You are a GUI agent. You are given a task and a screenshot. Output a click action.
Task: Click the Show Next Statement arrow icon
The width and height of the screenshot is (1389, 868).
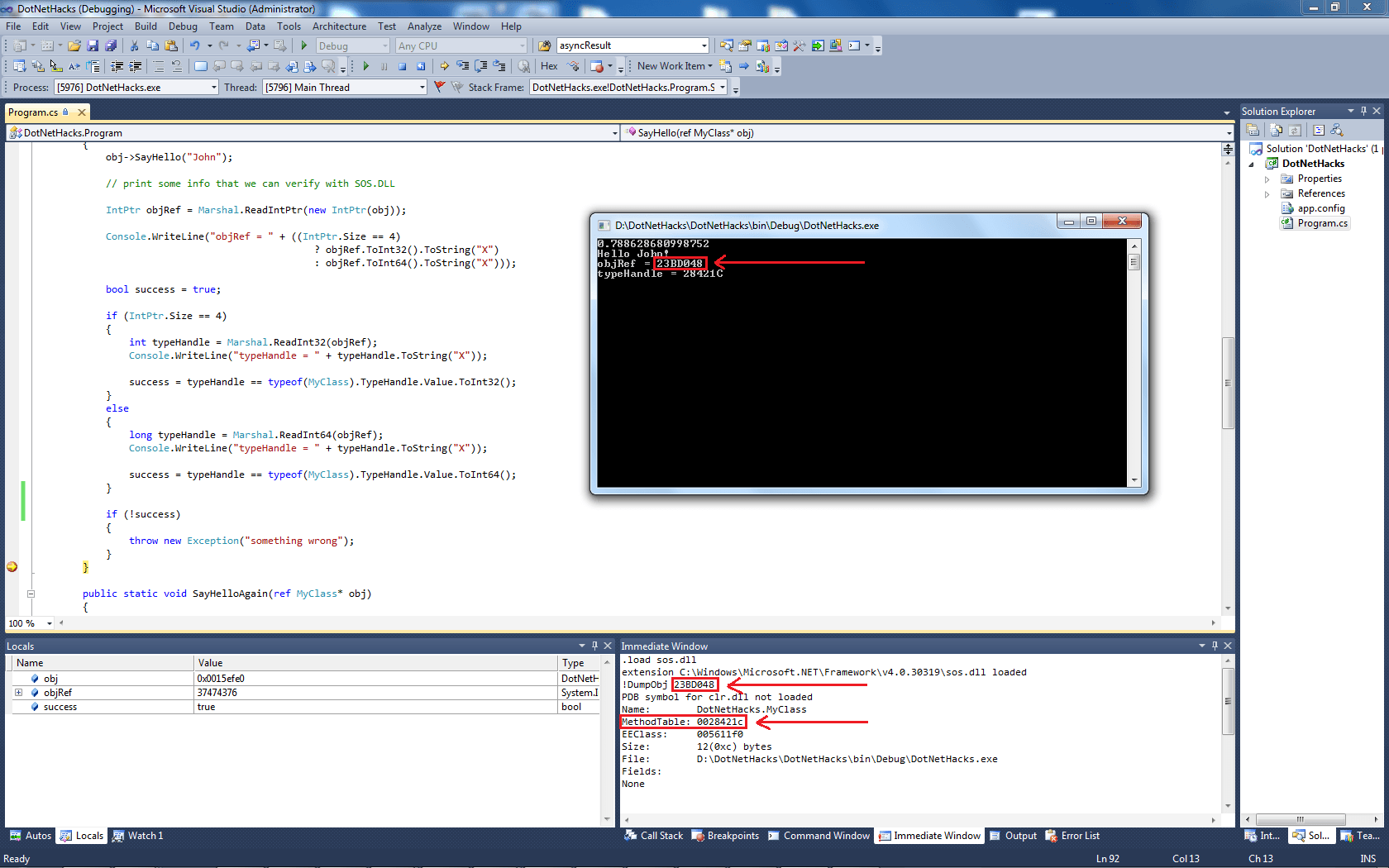445,66
